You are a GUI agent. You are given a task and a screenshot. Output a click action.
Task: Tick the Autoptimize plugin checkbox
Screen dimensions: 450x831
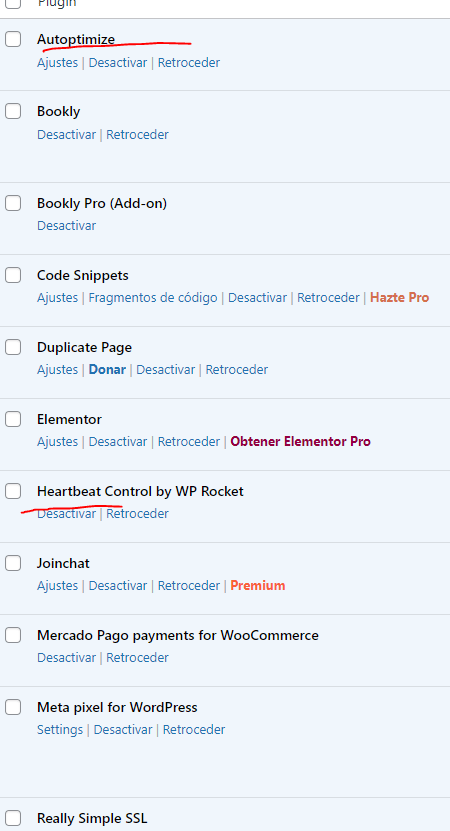point(13,39)
